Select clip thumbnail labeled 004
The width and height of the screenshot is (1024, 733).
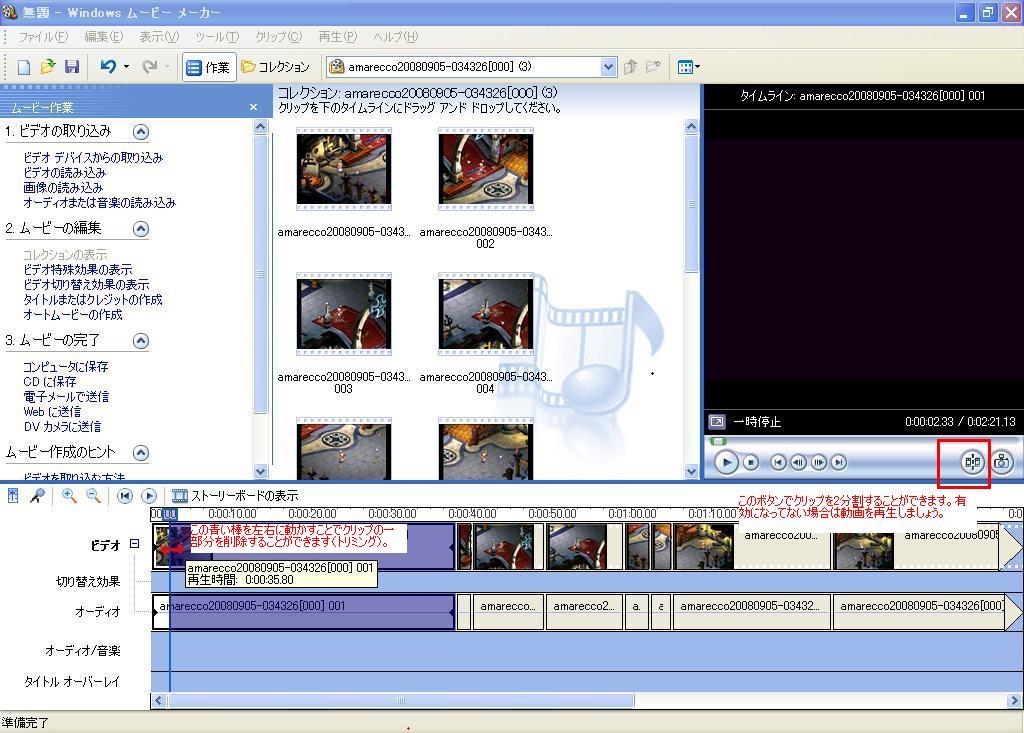coord(485,314)
